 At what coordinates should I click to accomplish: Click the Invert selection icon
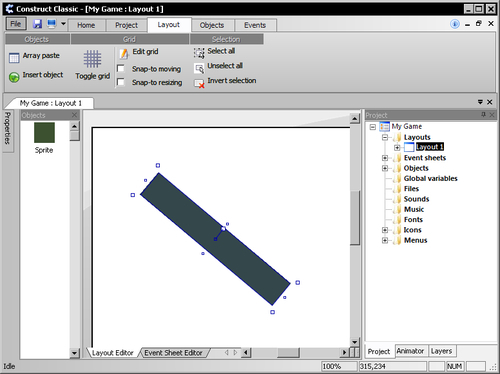[x=199, y=83]
